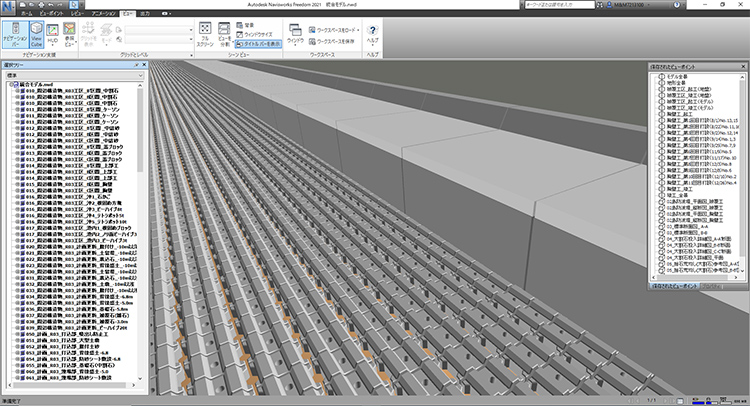Open the upper grid selection combo box
Image resolution: width=750 pixels, height=406 pixels.
[x=159, y=30]
